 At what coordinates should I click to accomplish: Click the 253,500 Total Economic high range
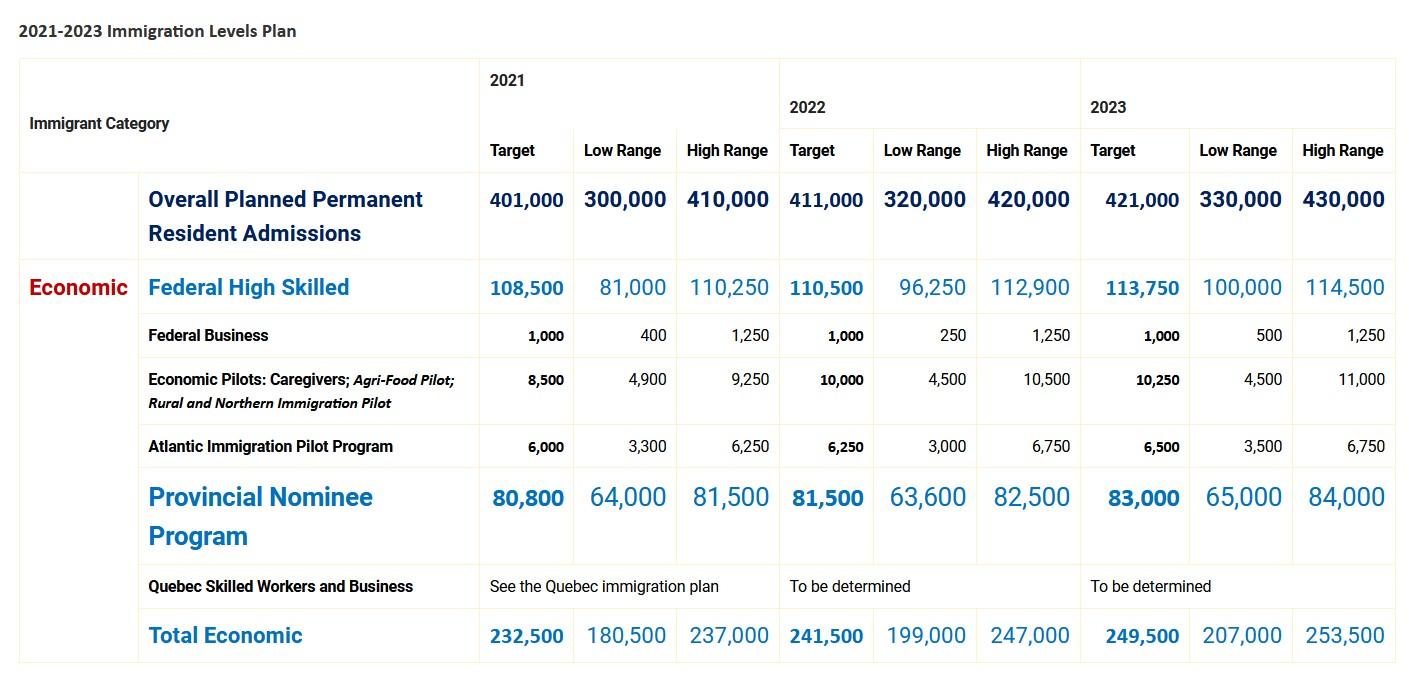click(x=1344, y=635)
